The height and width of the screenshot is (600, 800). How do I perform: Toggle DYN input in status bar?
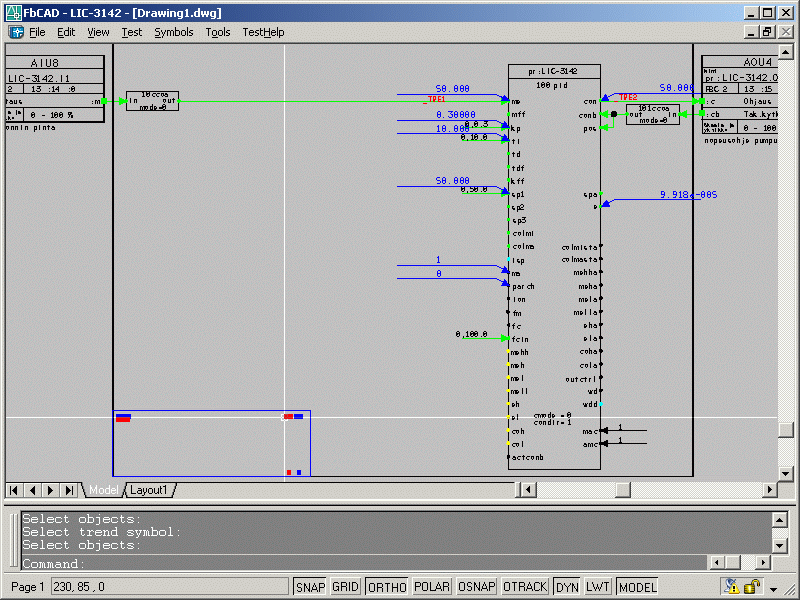tap(567, 587)
